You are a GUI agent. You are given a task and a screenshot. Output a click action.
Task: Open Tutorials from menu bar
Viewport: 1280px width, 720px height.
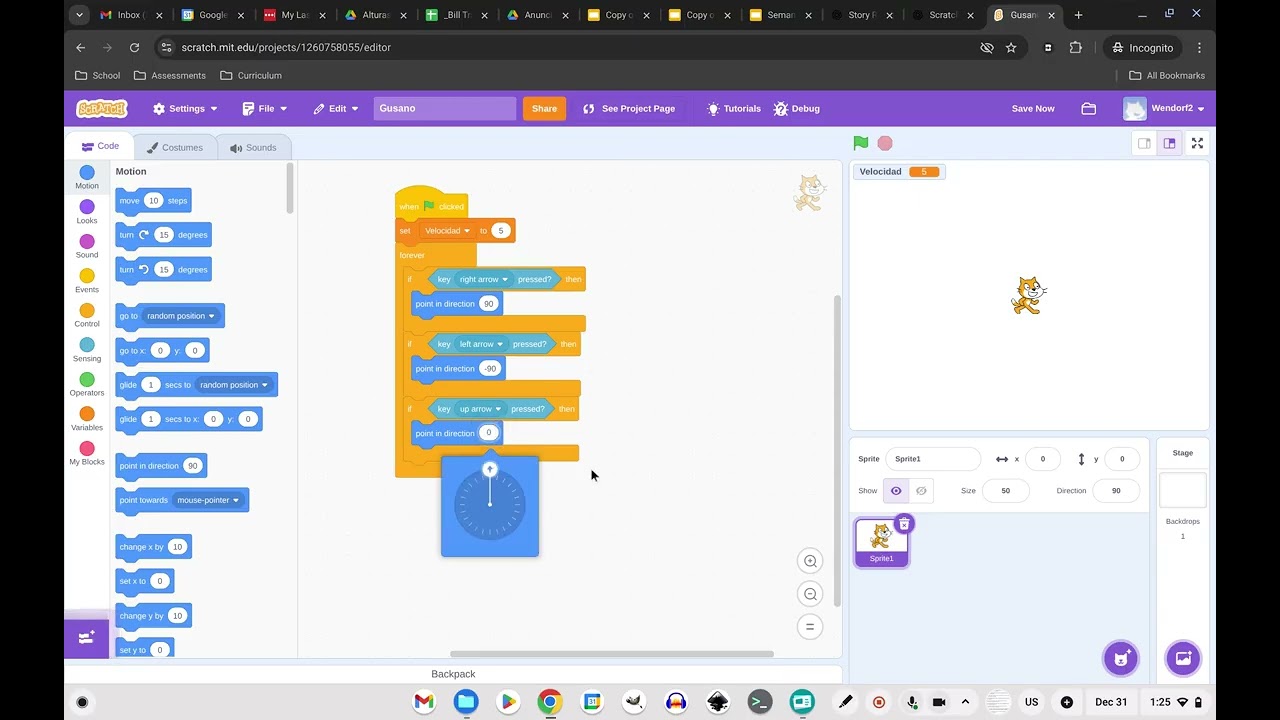pyautogui.click(x=733, y=108)
